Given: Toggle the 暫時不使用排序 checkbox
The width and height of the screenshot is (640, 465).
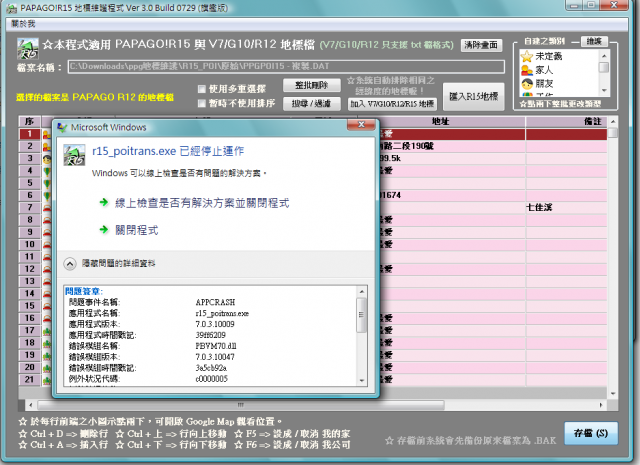Looking at the screenshot, I should (x=202, y=104).
